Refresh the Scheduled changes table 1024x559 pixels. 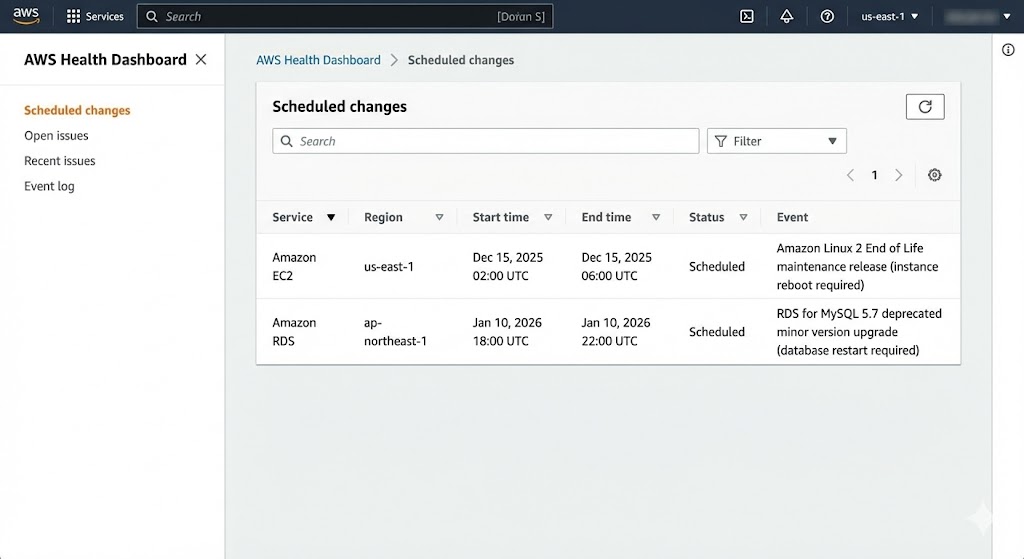[925, 106]
